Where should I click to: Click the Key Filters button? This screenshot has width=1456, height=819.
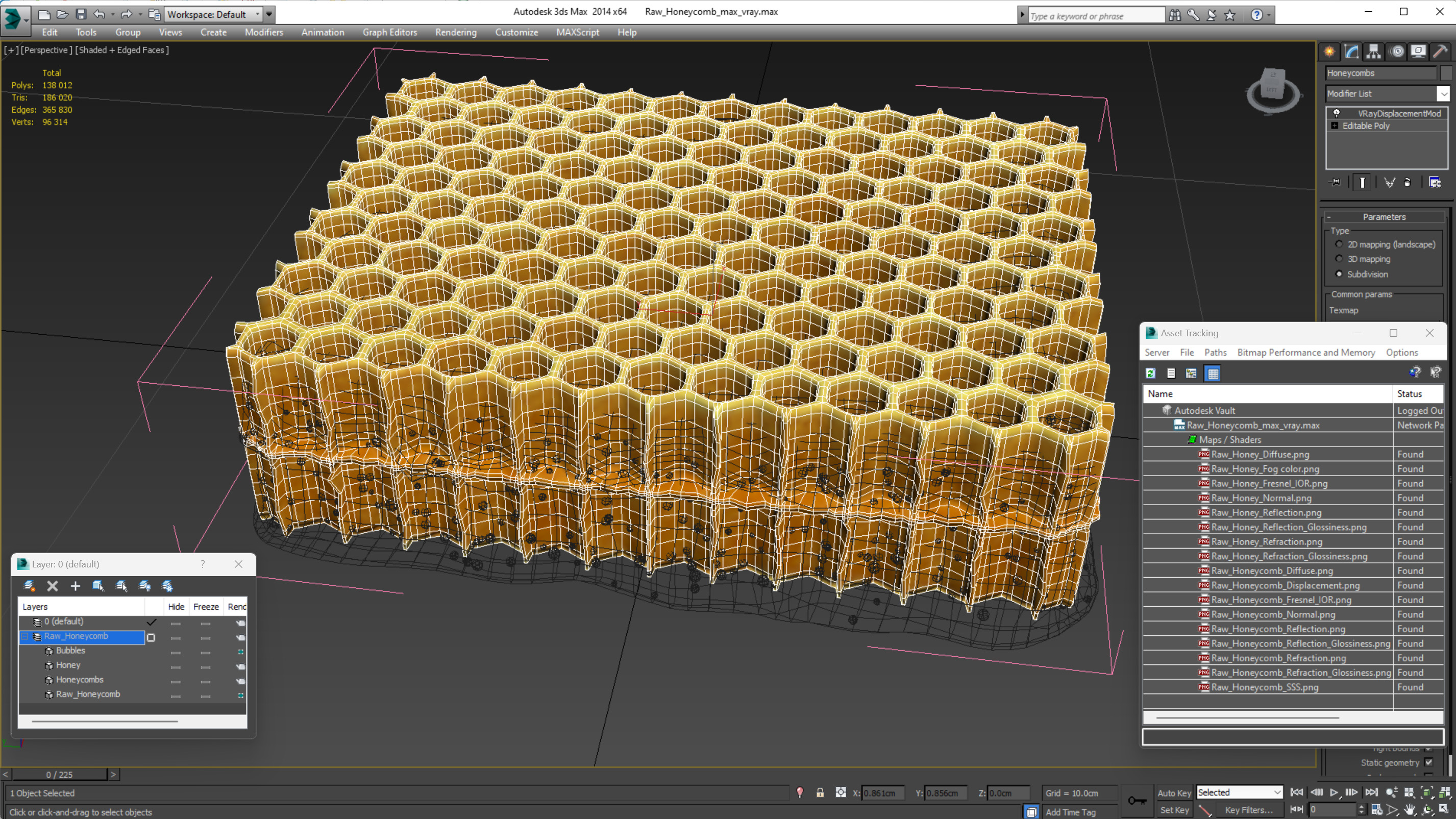tap(1249, 810)
